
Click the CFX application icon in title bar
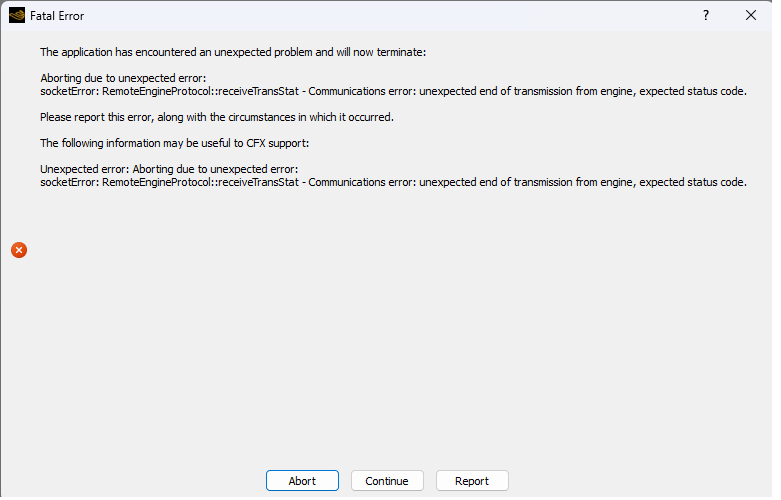(16, 15)
